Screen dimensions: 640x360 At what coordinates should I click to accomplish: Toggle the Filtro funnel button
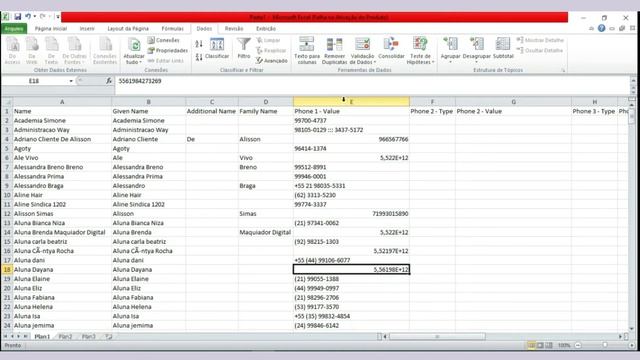pyautogui.click(x=244, y=48)
